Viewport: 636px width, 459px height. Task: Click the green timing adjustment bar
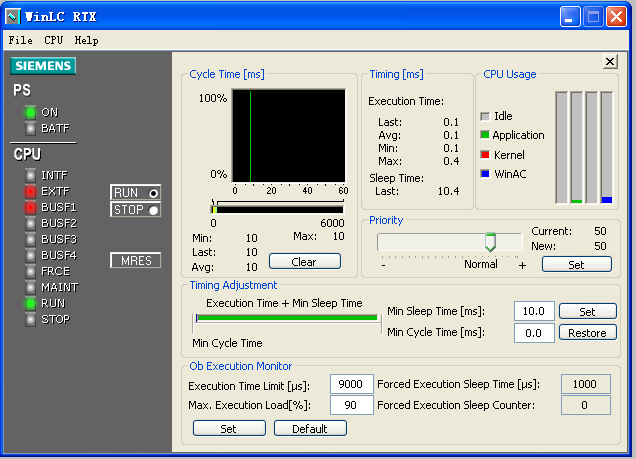[x=287, y=318]
